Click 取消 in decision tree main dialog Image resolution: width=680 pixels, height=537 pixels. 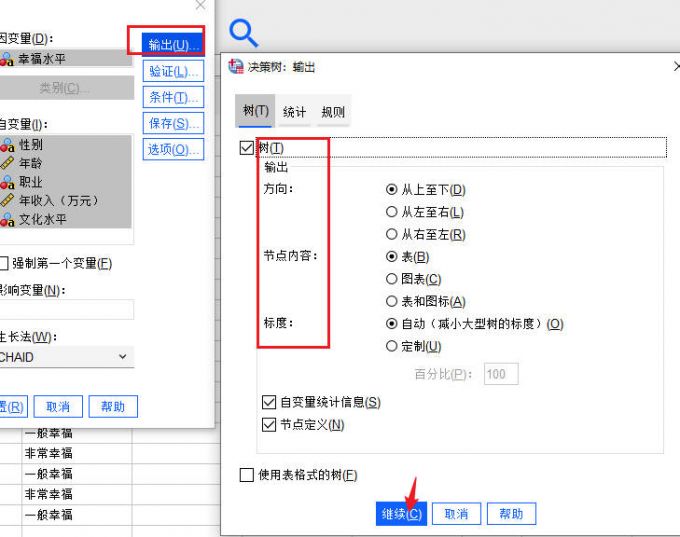click(x=58, y=406)
